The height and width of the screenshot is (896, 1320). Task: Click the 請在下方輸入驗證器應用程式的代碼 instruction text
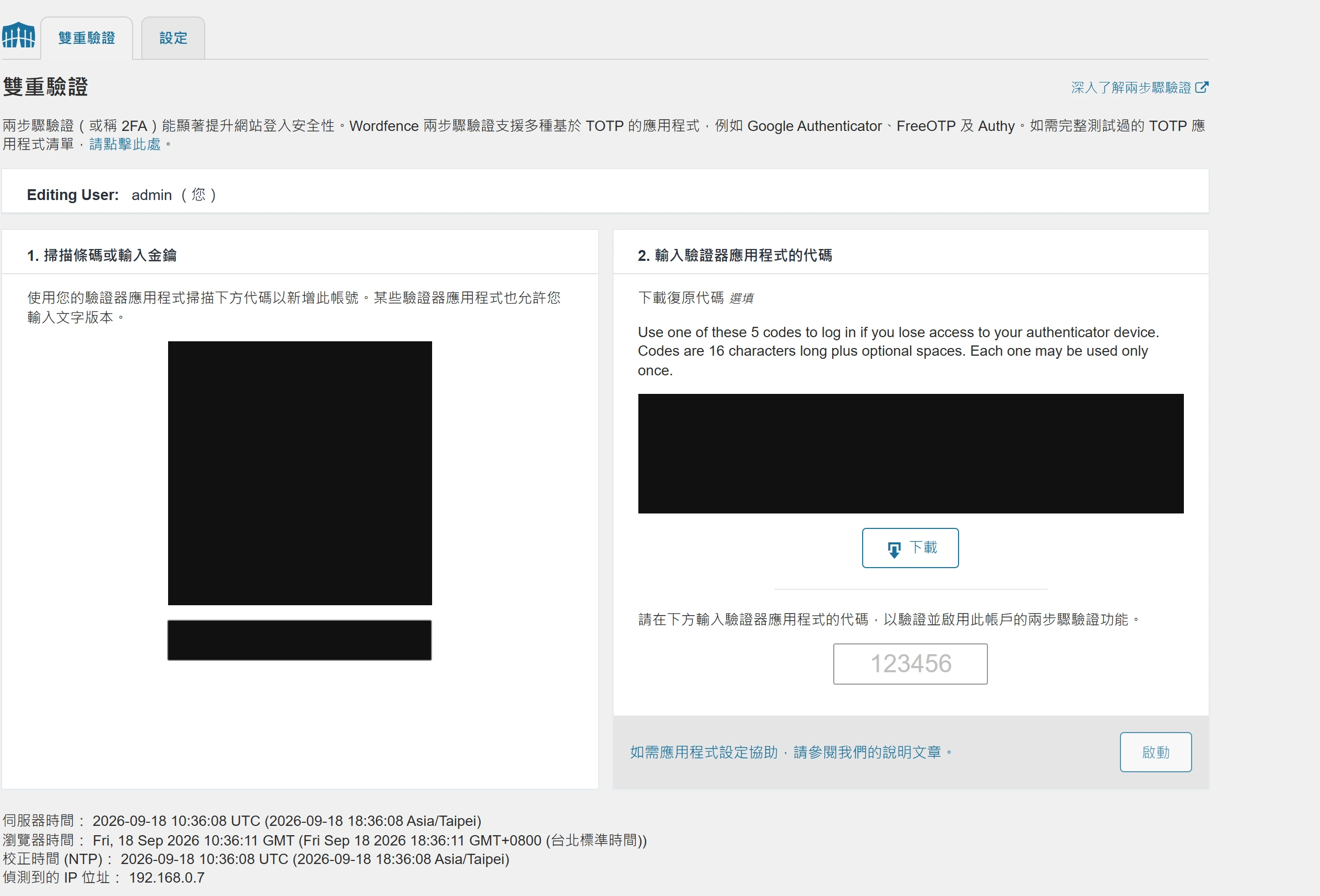pyautogui.click(x=889, y=620)
